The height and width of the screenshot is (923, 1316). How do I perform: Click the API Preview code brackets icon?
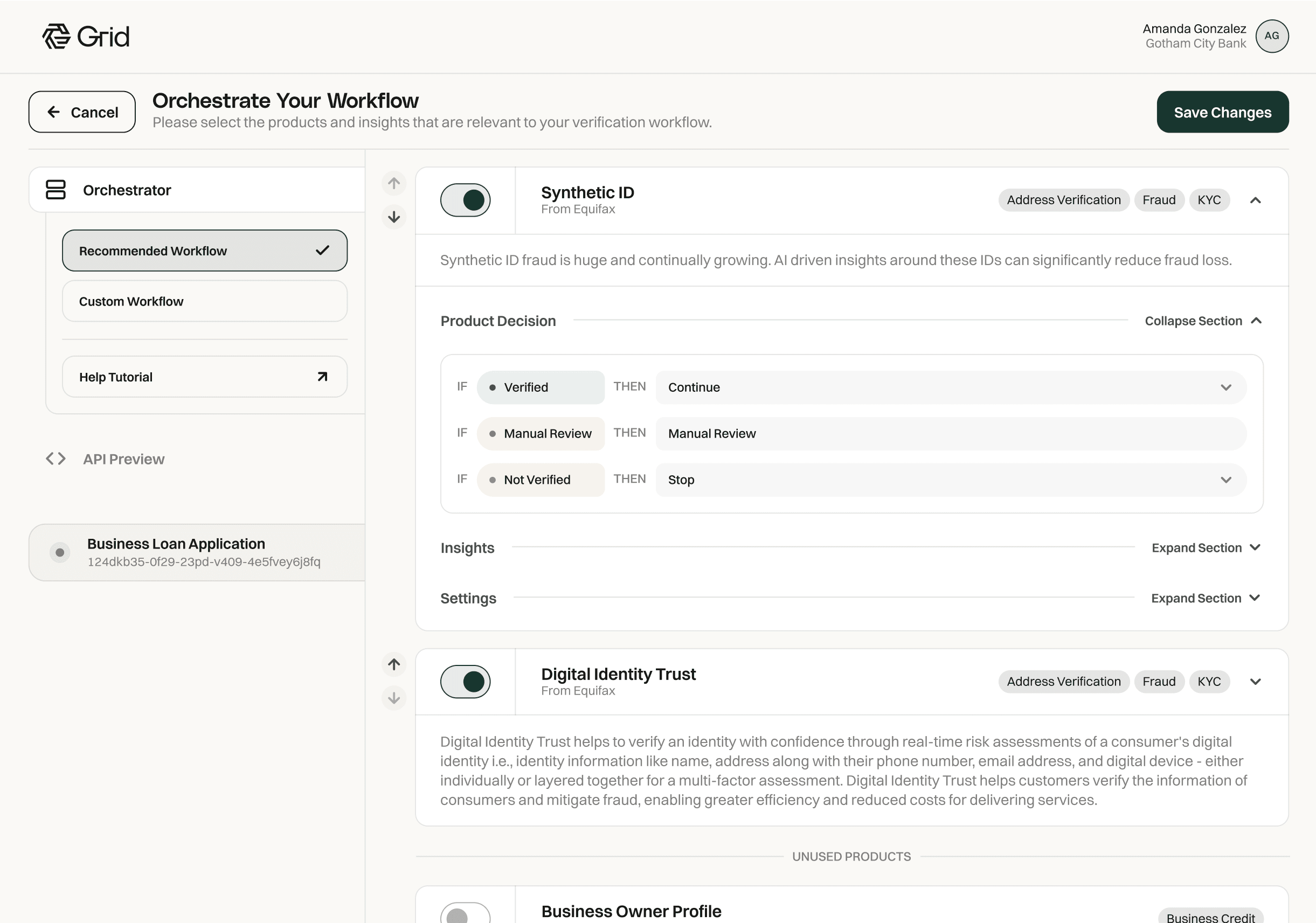click(x=56, y=459)
